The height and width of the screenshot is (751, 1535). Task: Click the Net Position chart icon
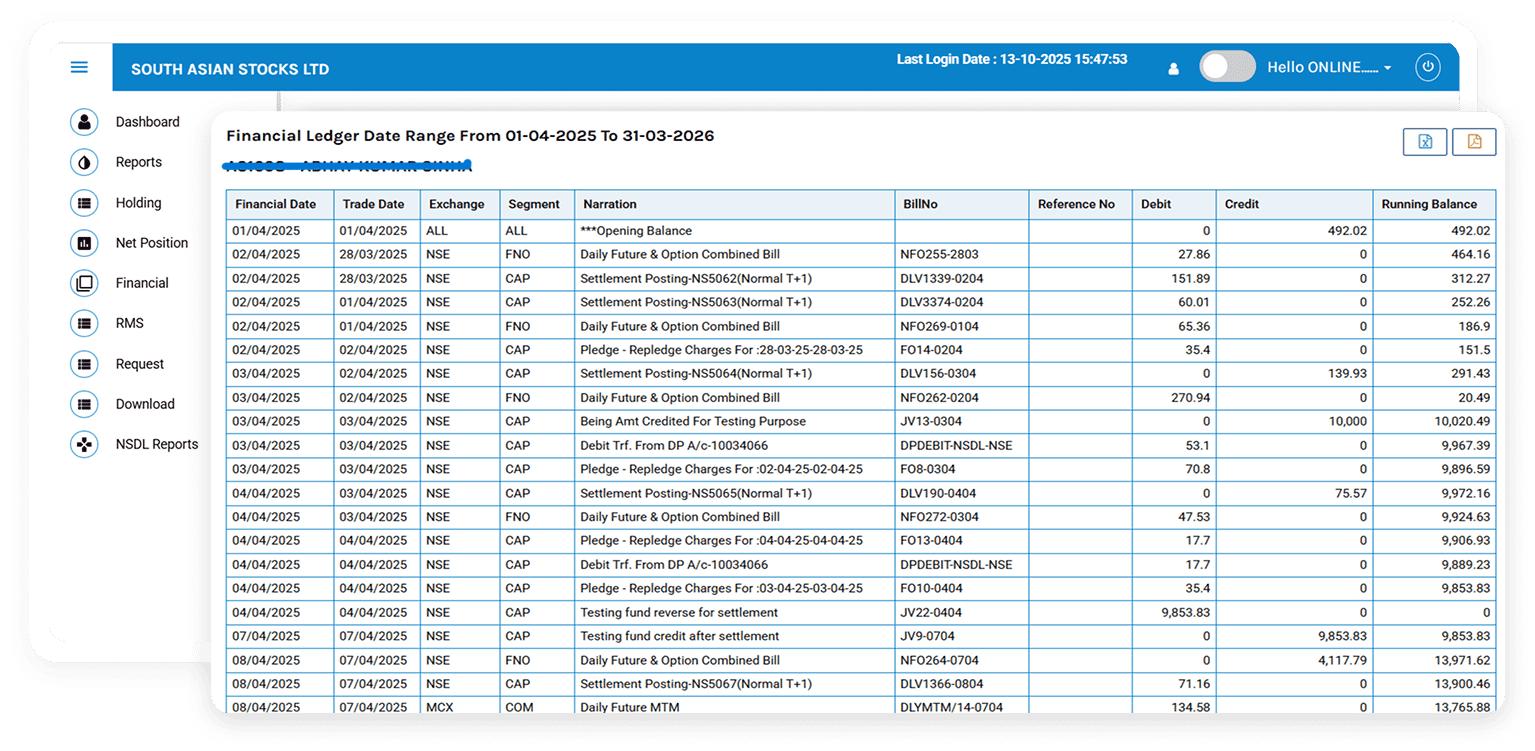click(x=84, y=243)
